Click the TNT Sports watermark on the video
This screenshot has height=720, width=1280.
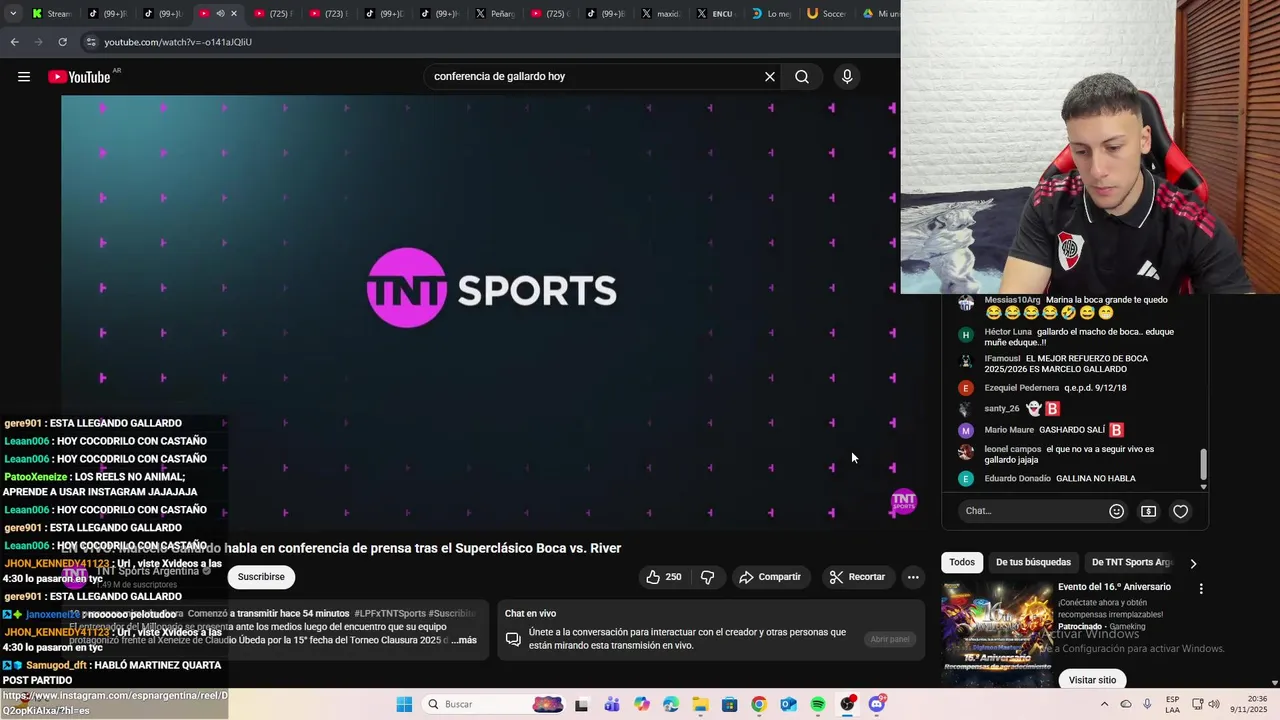[x=904, y=502]
